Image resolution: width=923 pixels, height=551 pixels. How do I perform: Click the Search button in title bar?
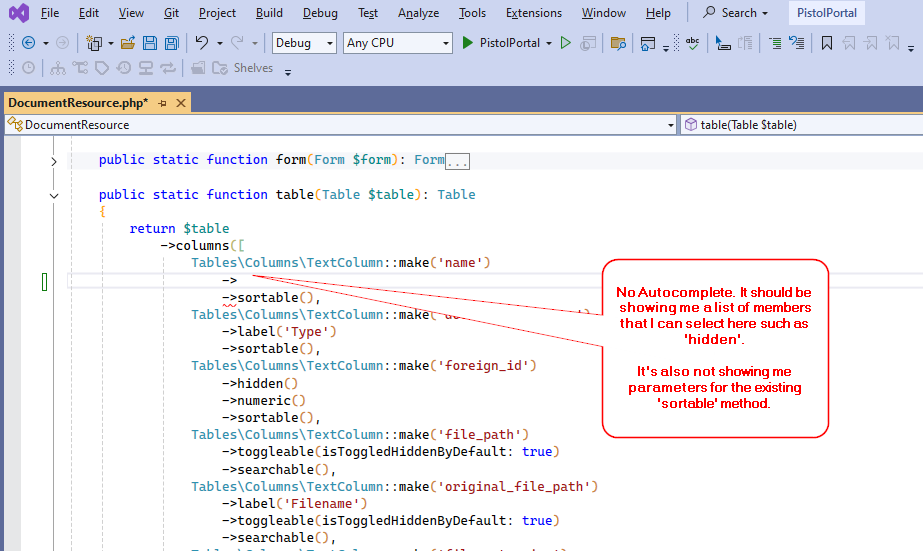pos(736,13)
